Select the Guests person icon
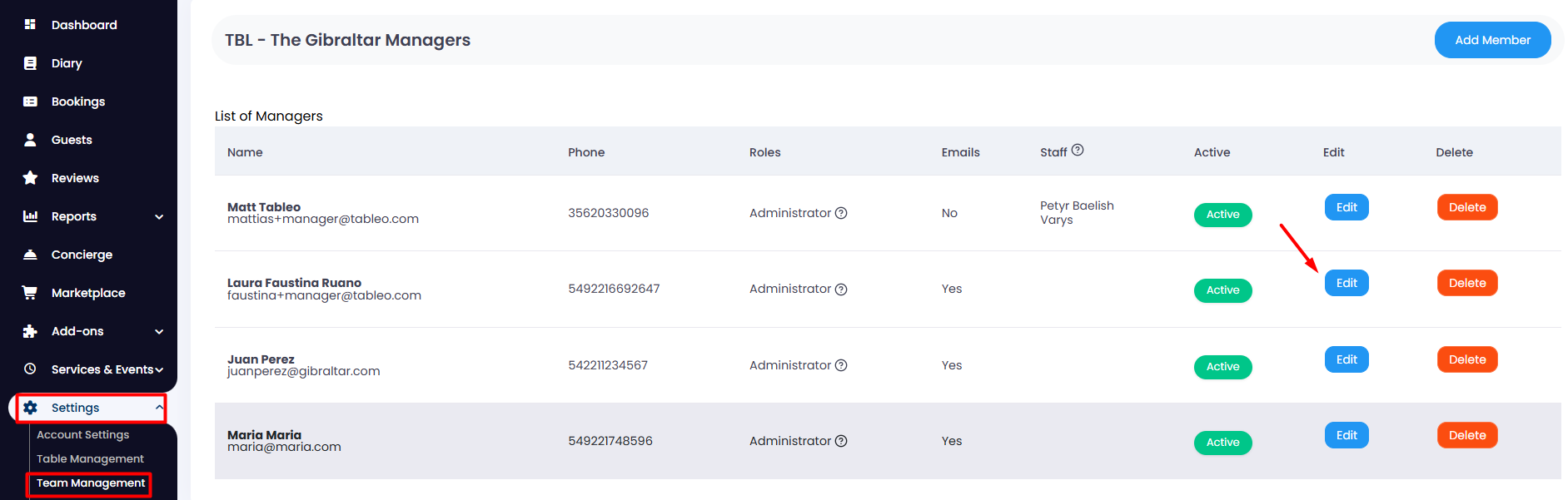Viewport: 1568px width, 500px height. (30, 140)
